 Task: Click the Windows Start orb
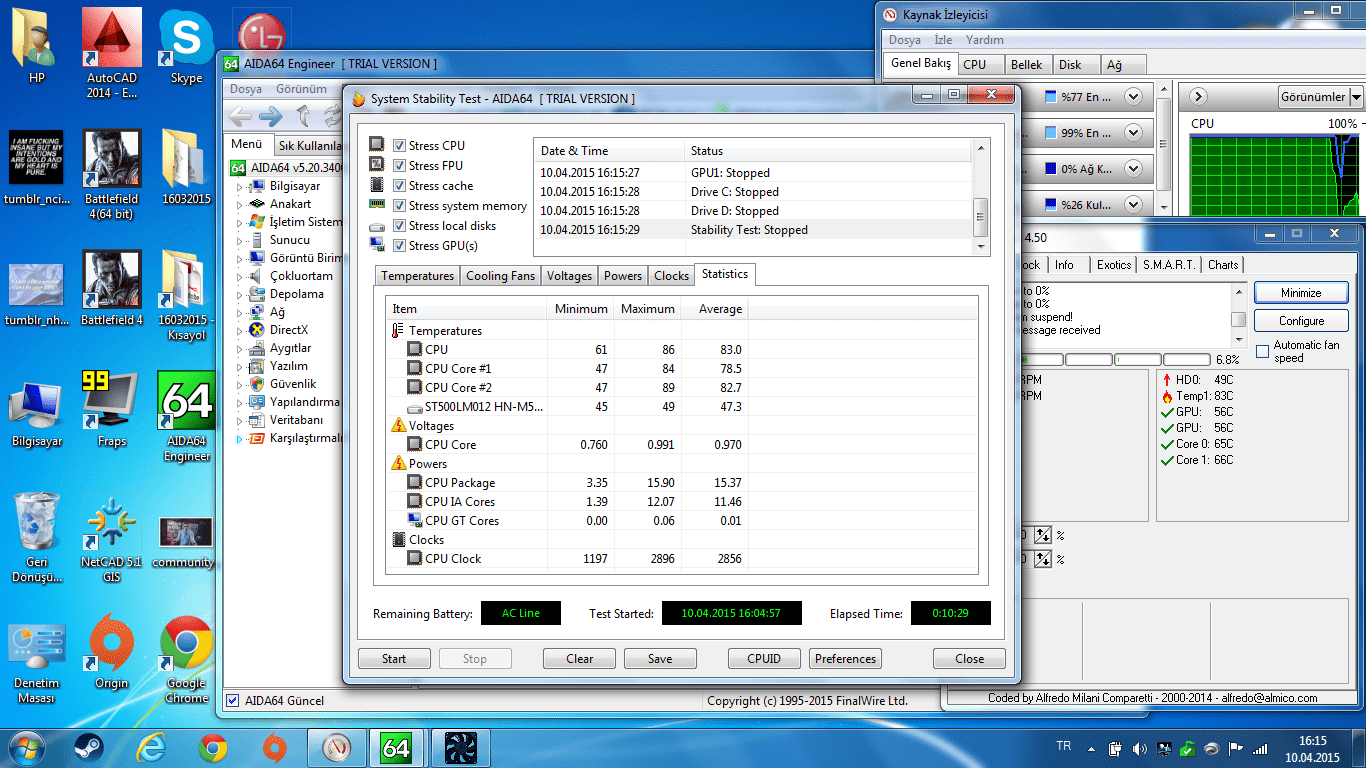click(x=25, y=747)
